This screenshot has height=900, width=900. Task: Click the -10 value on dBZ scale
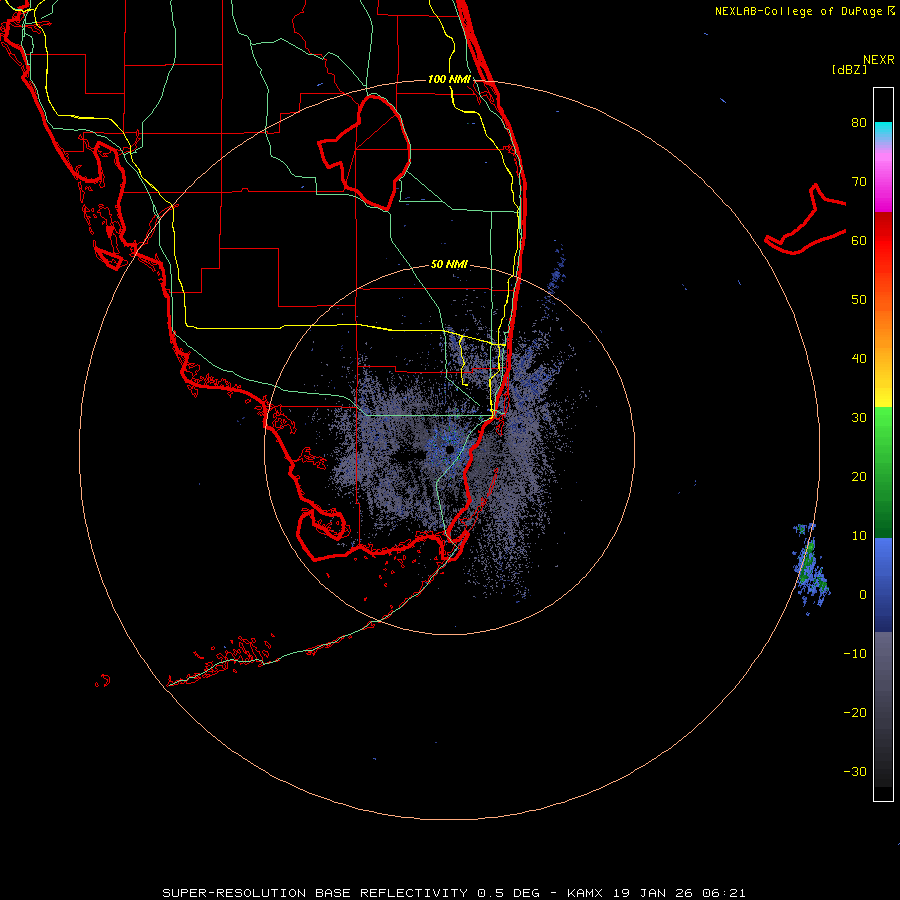(855, 653)
